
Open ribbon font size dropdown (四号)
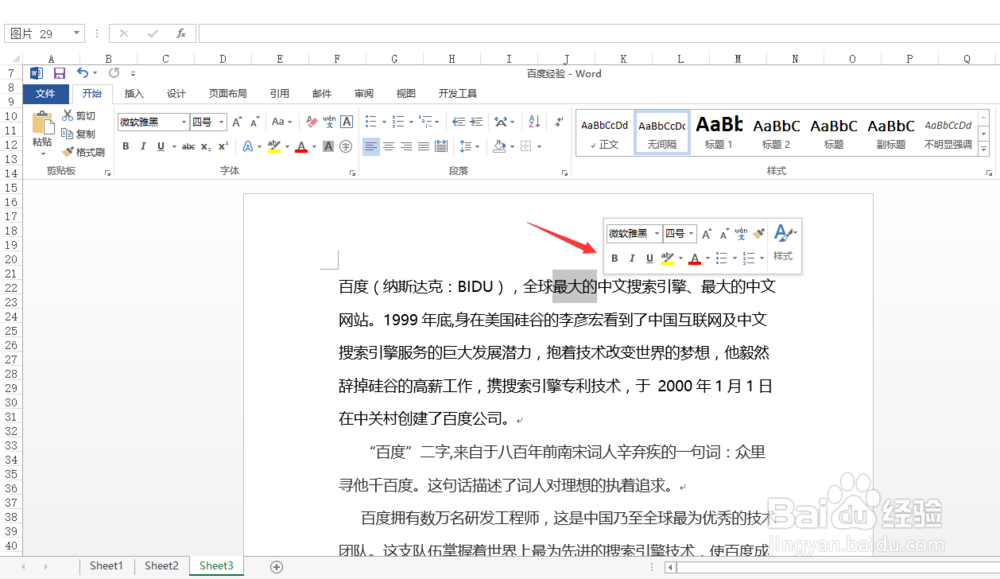click(221, 122)
